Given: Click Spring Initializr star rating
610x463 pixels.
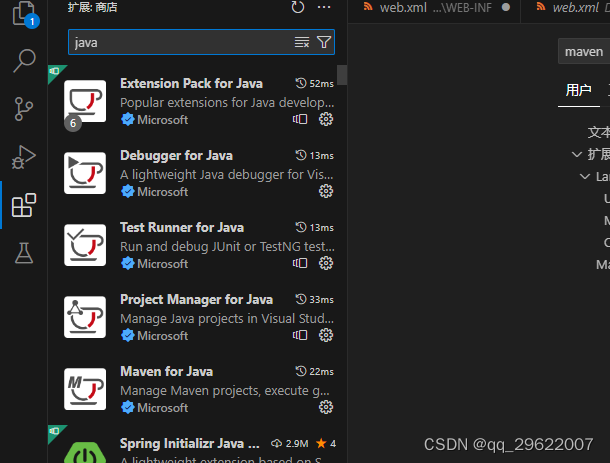Looking at the screenshot, I should (326, 444).
